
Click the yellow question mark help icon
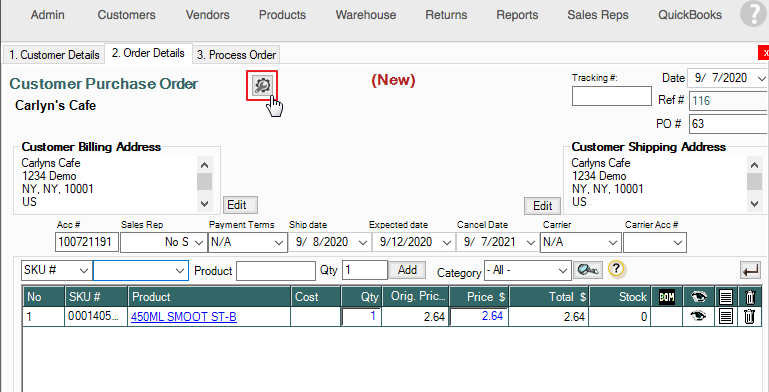tap(617, 269)
